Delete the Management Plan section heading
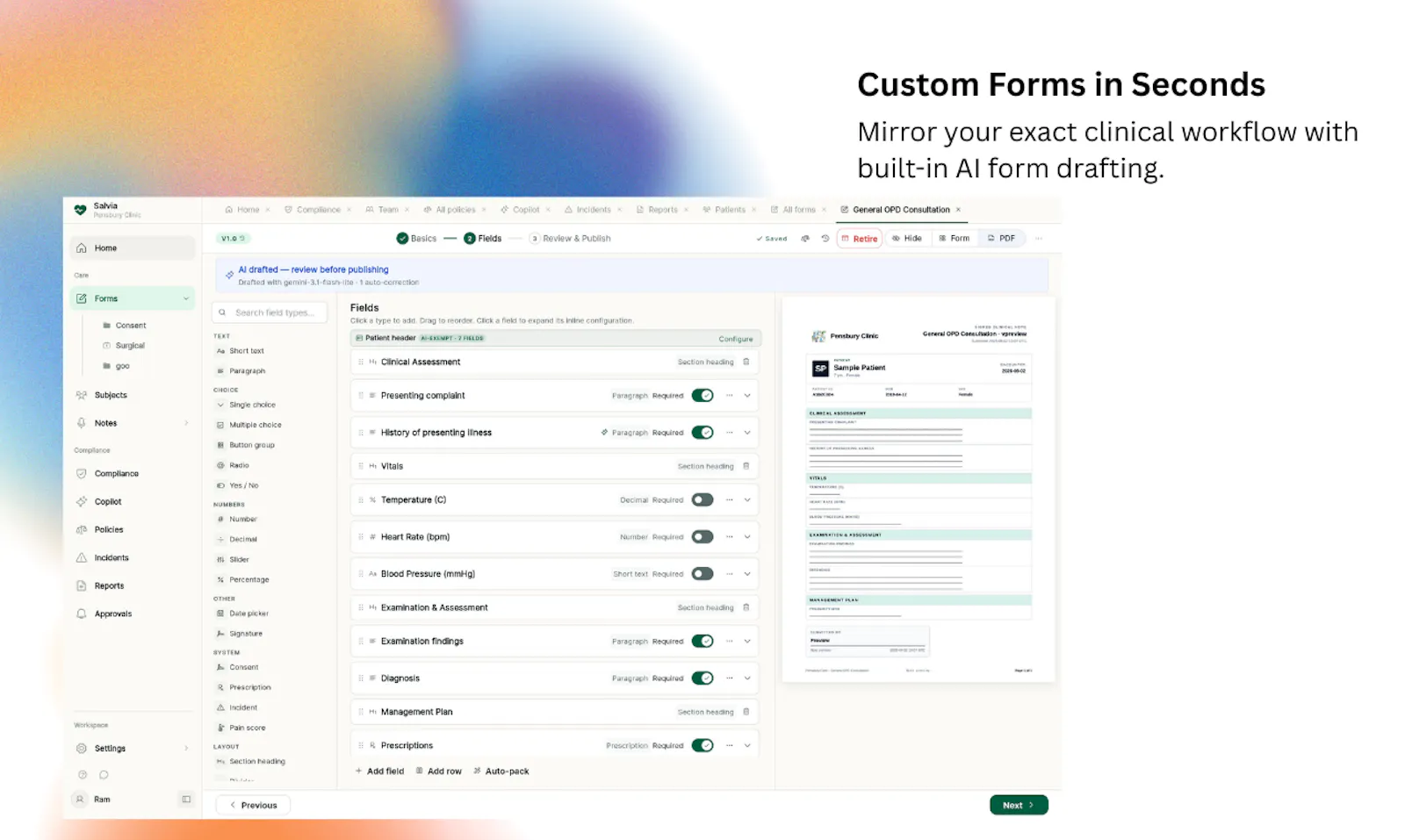 coord(746,712)
